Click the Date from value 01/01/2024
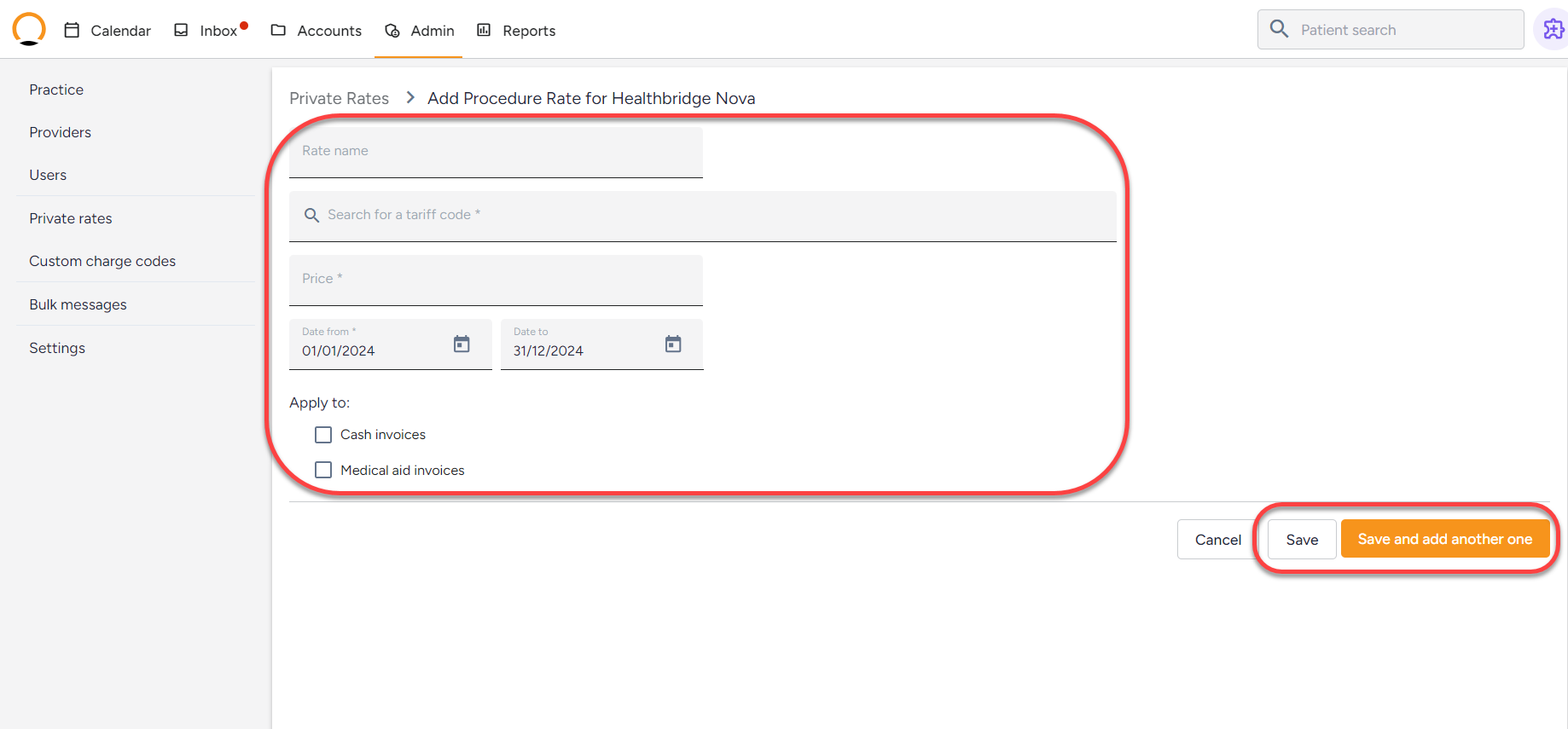This screenshot has width=1568, height=729. [x=338, y=350]
